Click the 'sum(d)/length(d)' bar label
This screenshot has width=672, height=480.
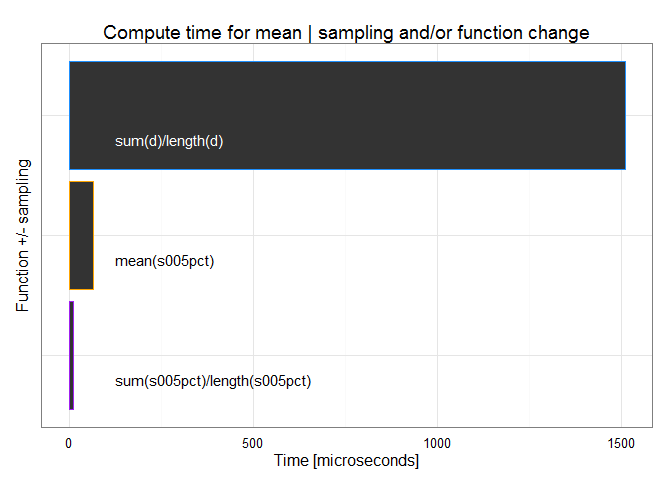pyautogui.click(x=169, y=141)
